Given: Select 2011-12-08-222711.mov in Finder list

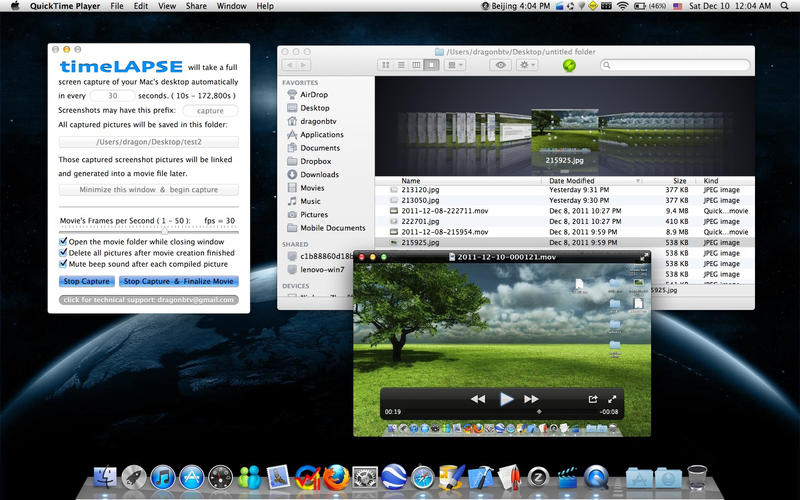Looking at the screenshot, I should [x=565, y=211].
